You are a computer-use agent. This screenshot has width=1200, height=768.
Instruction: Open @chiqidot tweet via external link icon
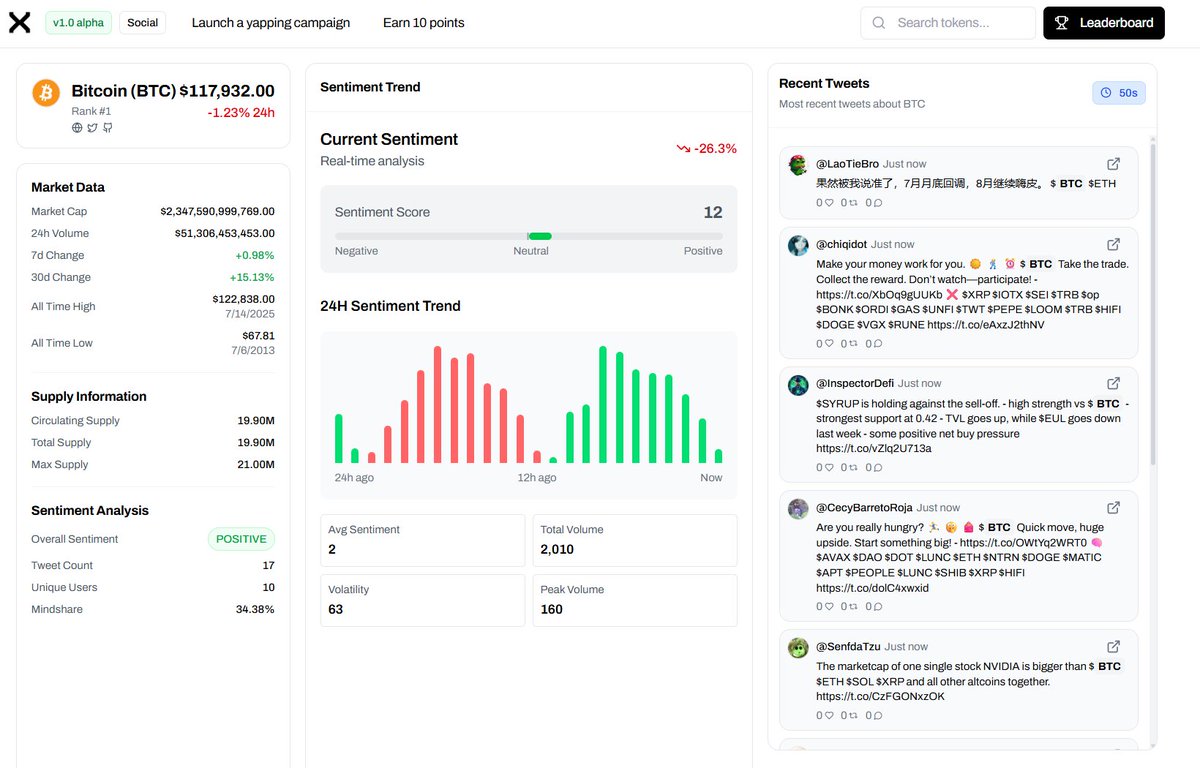tap(1113, 244)
